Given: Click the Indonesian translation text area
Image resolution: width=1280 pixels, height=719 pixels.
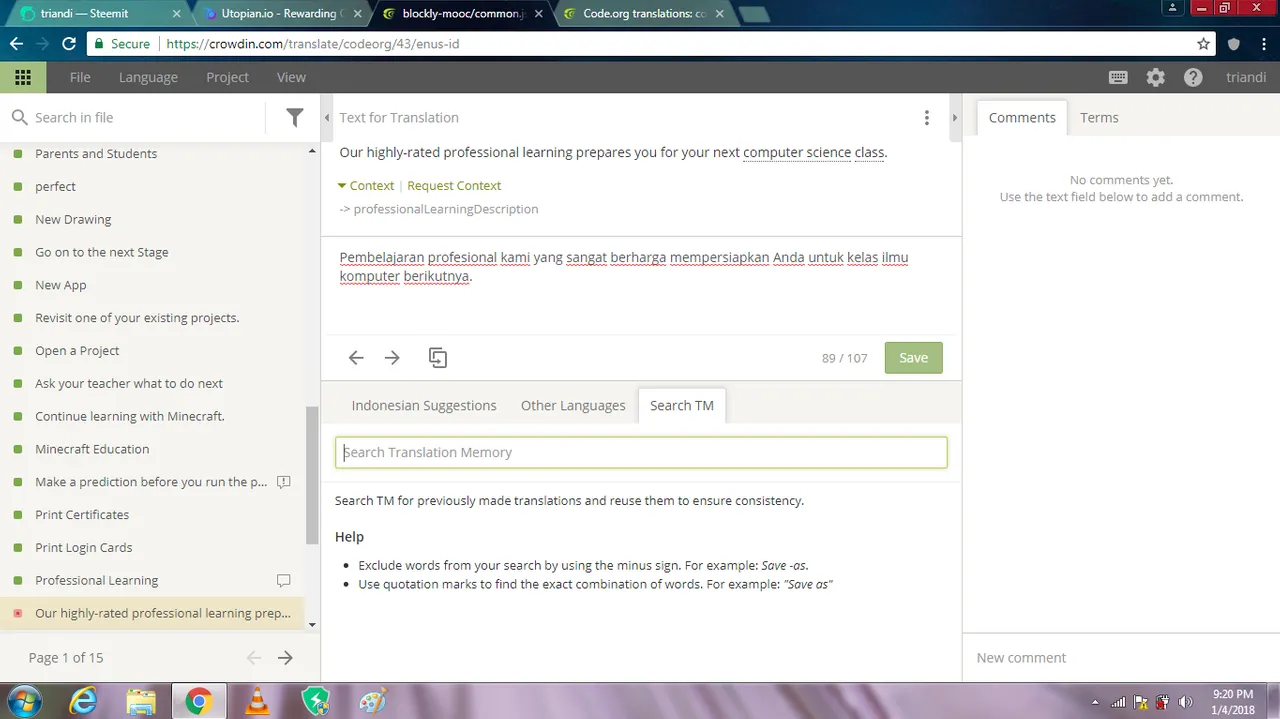Looking at the screenshot, I should click(x=641, y=284).
